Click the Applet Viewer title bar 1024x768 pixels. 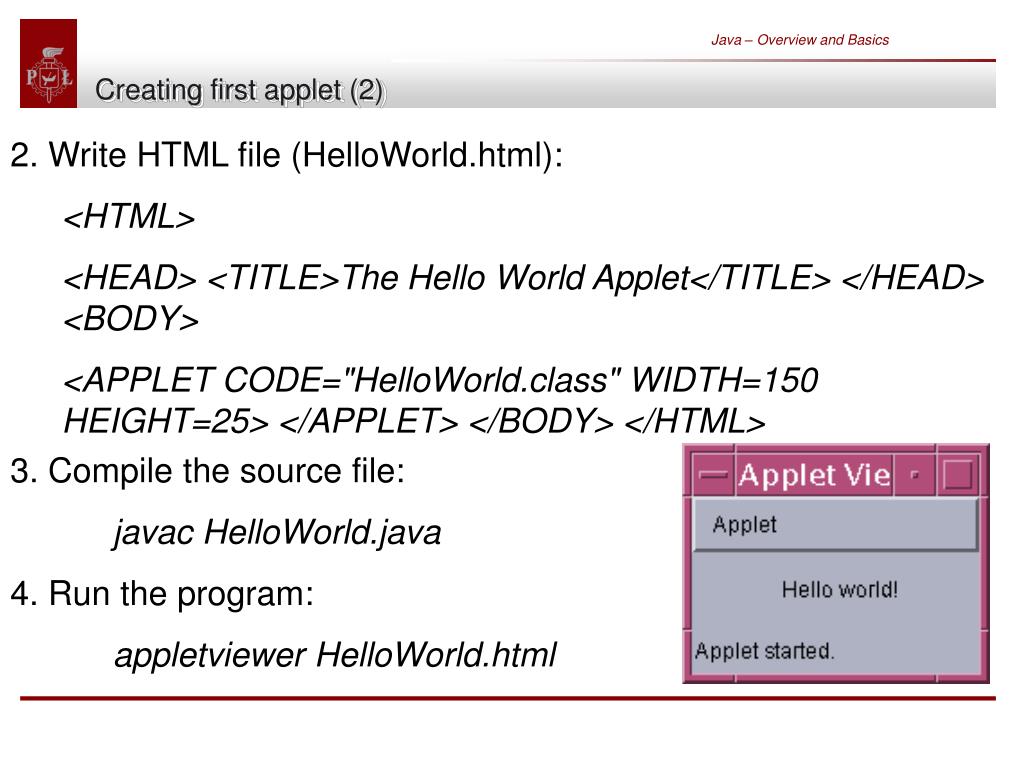(x=812, y=474)
